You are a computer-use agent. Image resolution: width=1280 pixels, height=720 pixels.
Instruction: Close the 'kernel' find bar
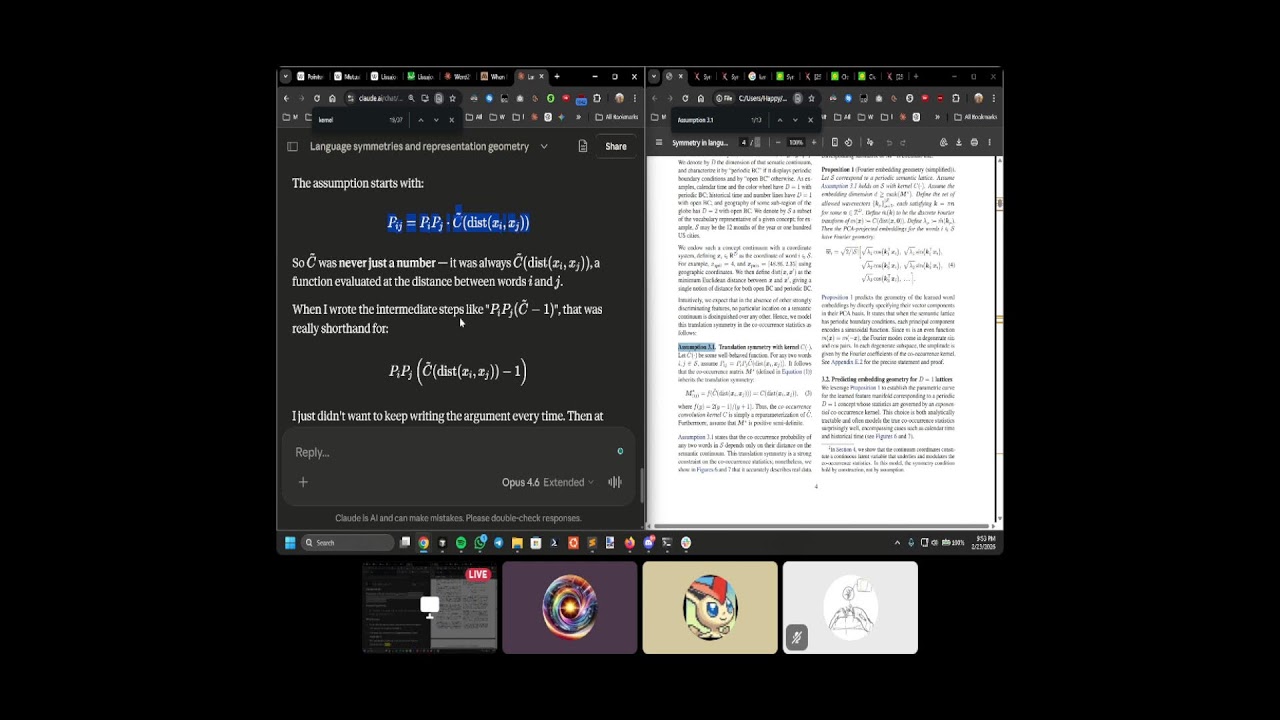point(451,120)
